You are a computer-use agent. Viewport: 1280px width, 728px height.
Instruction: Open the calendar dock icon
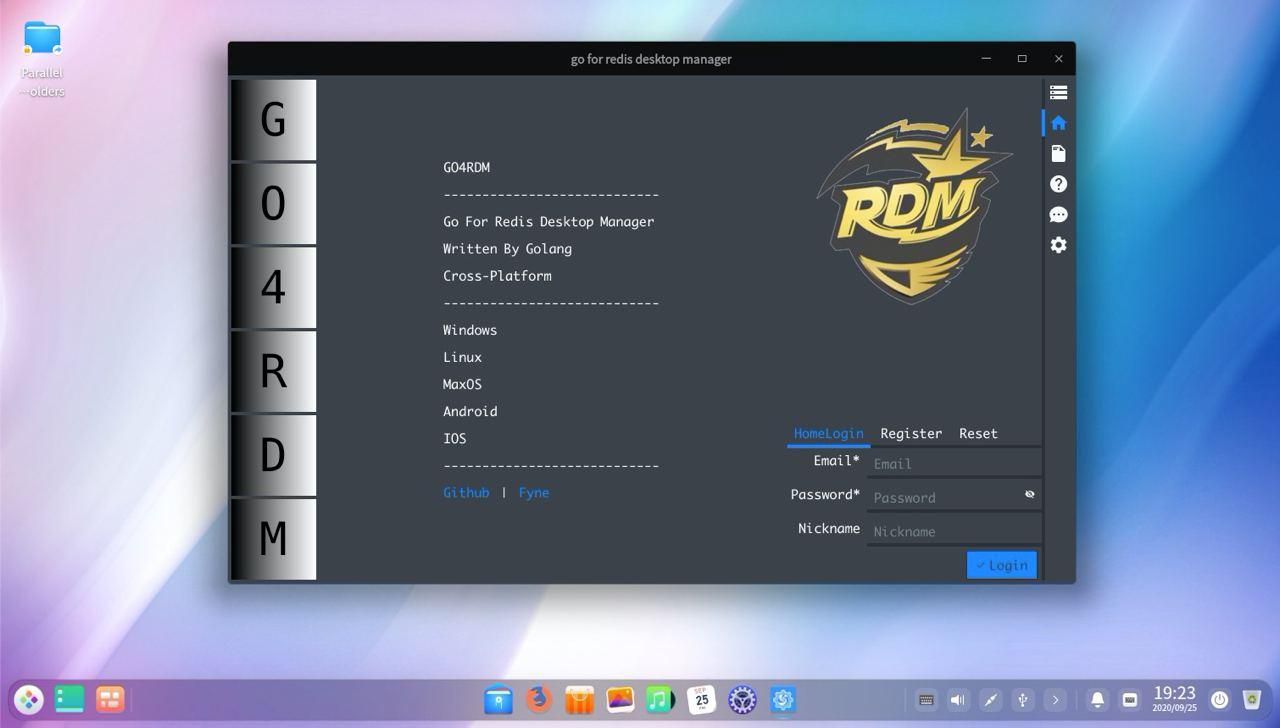pos(701,699)
